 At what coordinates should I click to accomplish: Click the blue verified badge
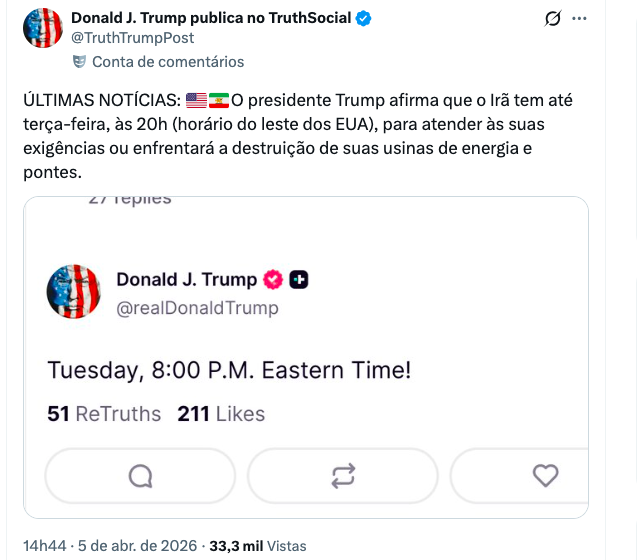[x=365, y=18]
